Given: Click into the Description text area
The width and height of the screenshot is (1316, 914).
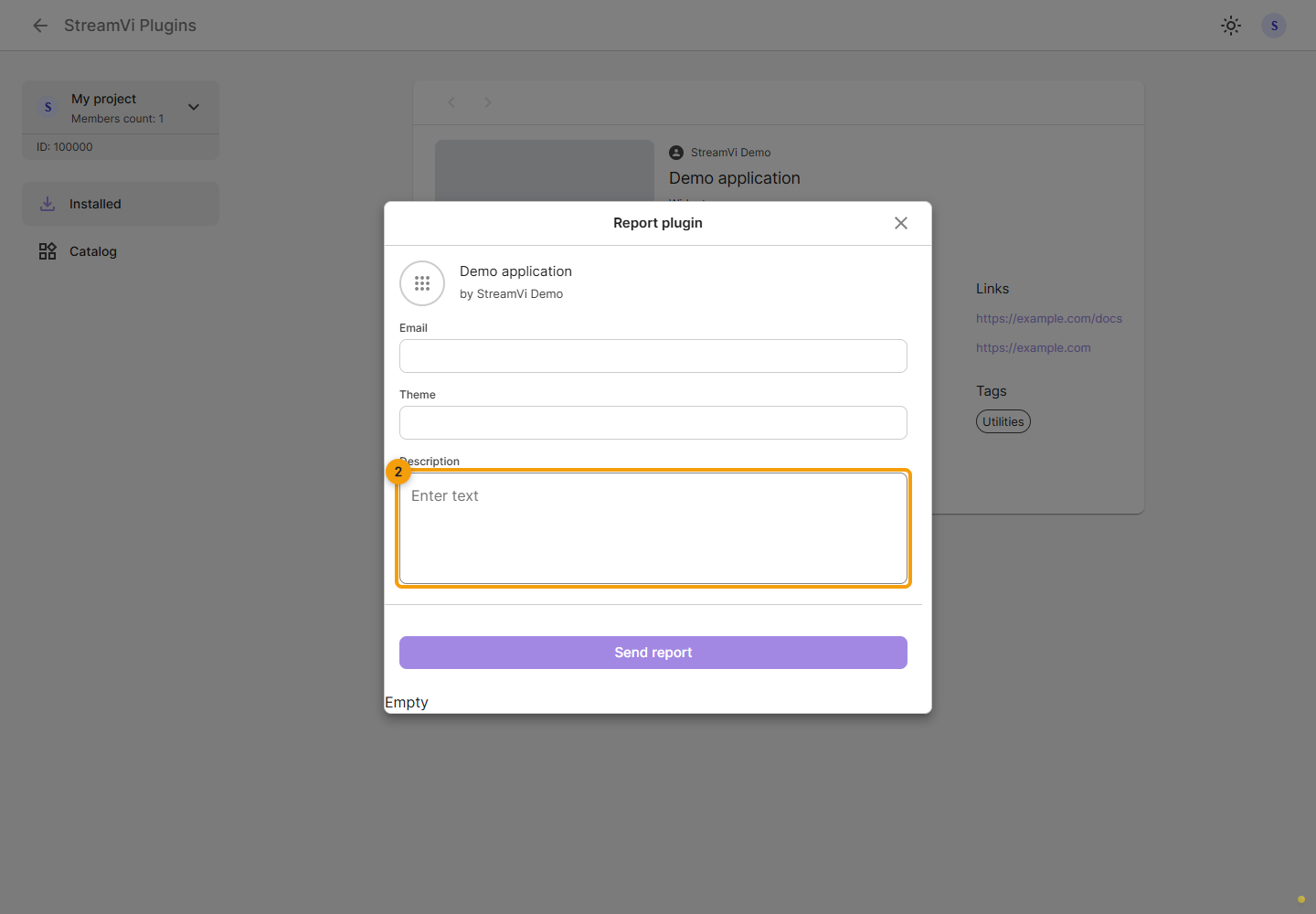Looking at the screenshot, I should pos(653,528).
